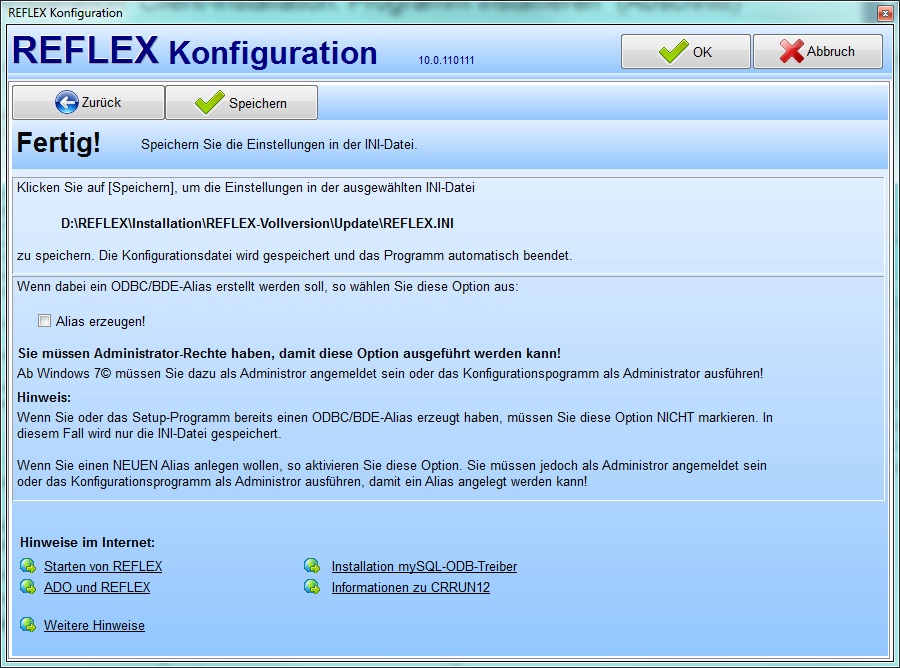Click the red X icon on Abbruch
The width and height of the screenshot is (900, 668).
[792, 51]
